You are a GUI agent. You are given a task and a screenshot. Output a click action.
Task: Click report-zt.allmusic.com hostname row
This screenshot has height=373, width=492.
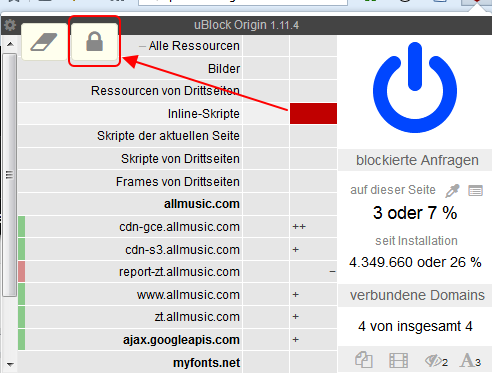[130, 272]
